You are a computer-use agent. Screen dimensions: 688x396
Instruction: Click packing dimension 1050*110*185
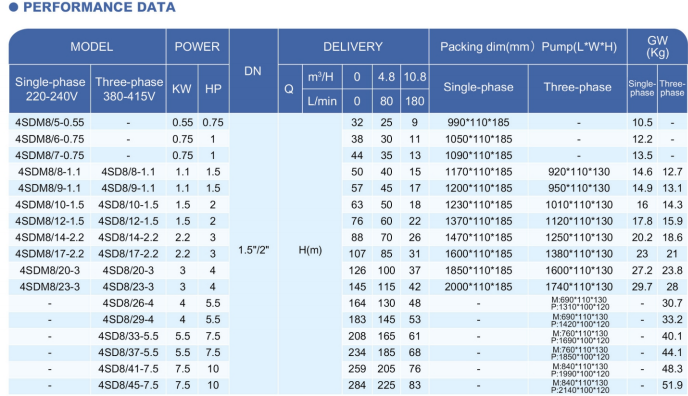point(478,139)
